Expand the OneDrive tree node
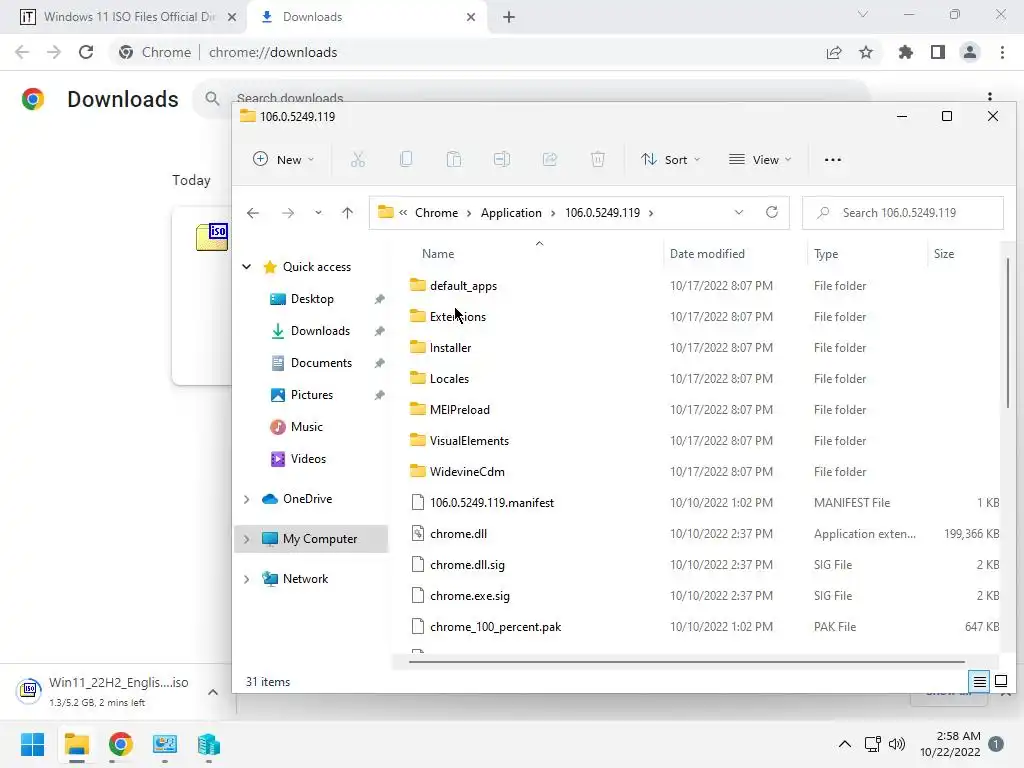The height and width of the screenshot is (768, 1024). [247, 499]
